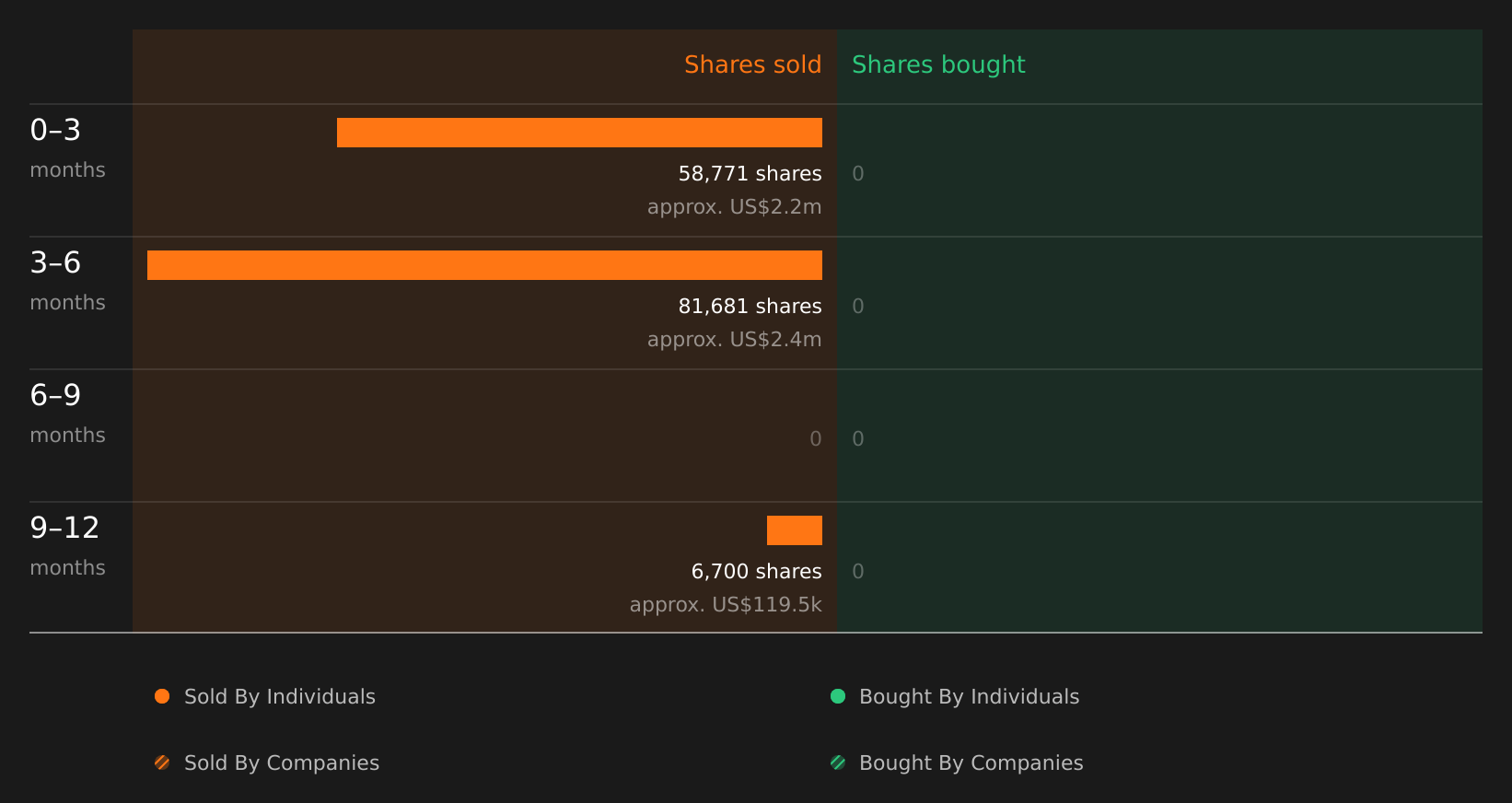Click the bought 0 in 3–6 months row
Screen dimensions: 1512x803
tap(858, 307)
